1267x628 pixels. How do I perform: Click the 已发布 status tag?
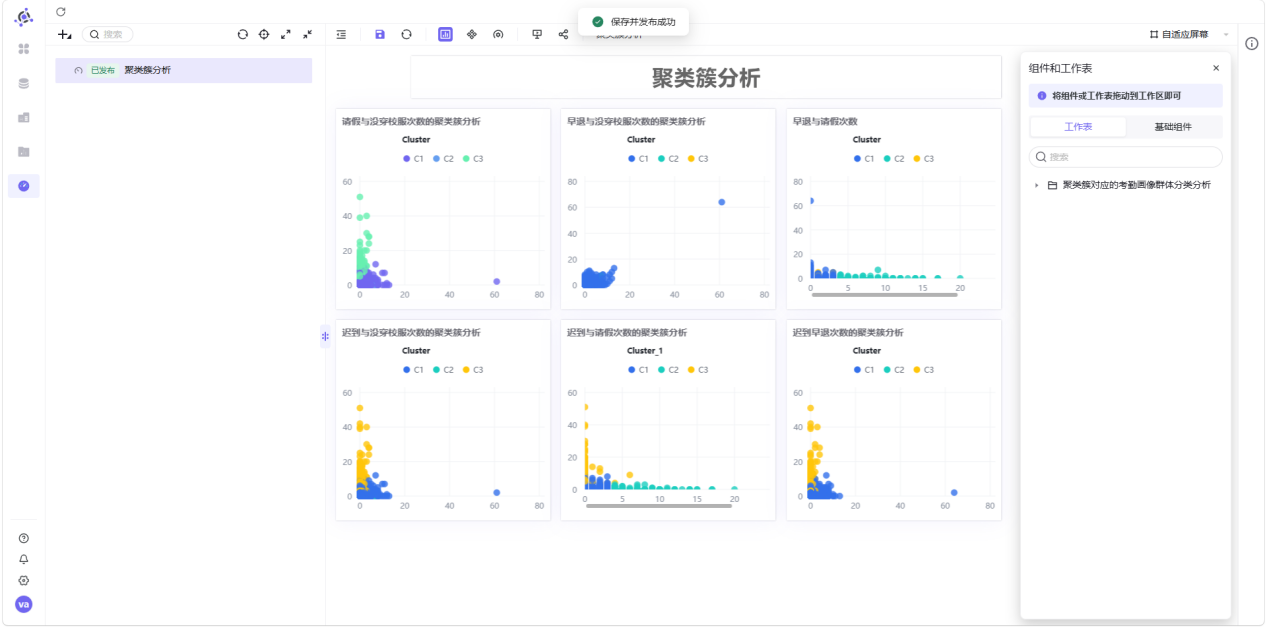pyautogui.click(x=103, y=70)
